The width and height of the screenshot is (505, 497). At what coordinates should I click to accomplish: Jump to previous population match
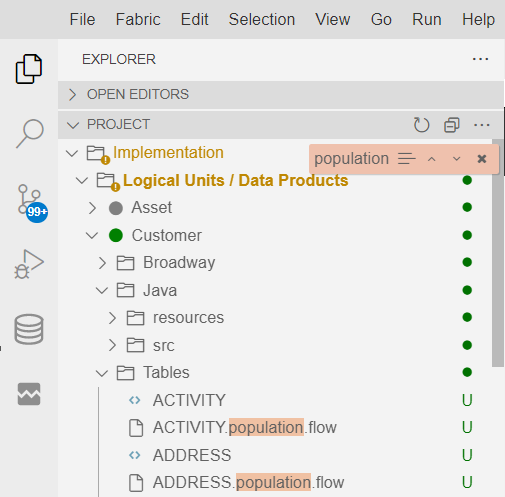(432, 159)
